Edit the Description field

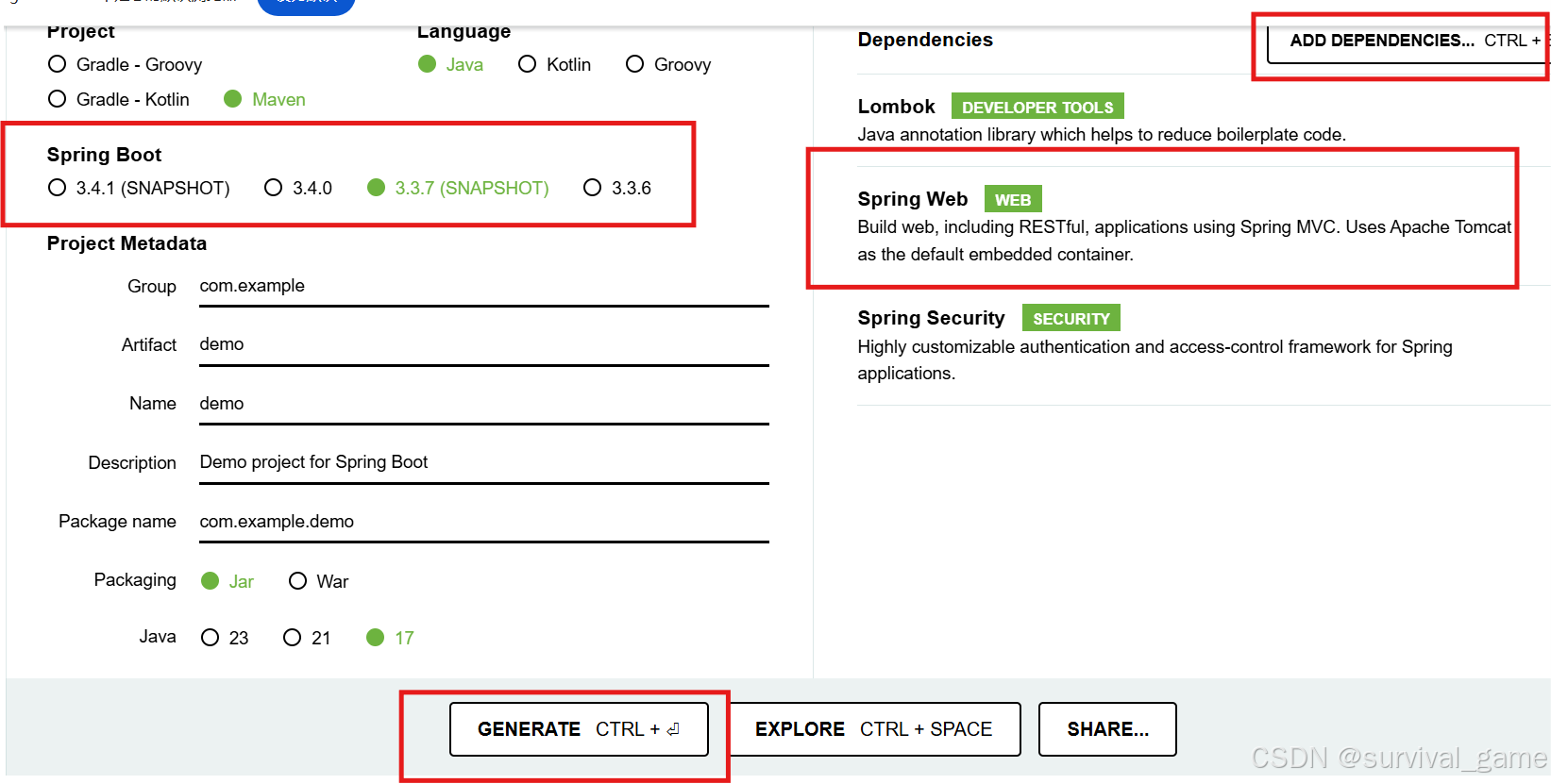pyautogui.click(x=484, y=462)
